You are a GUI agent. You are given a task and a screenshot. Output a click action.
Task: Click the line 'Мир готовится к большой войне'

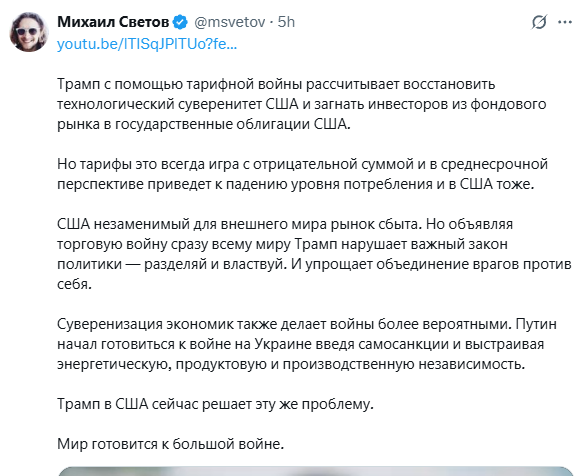click(x=171, y=443)
